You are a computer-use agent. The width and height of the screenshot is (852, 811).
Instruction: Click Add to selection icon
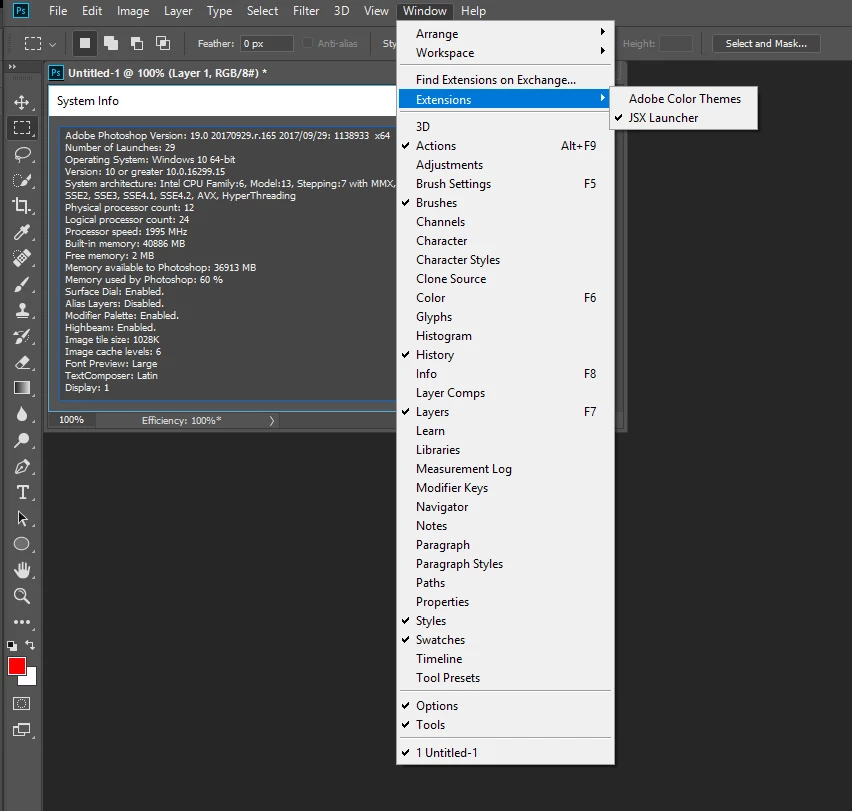[111, 43]
